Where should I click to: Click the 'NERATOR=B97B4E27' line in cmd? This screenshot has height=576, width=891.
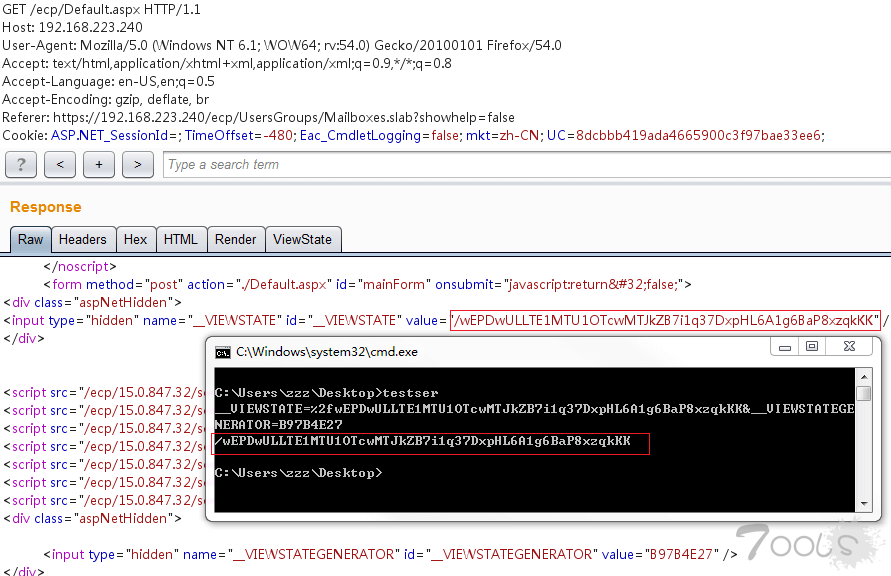coord(278,424)
